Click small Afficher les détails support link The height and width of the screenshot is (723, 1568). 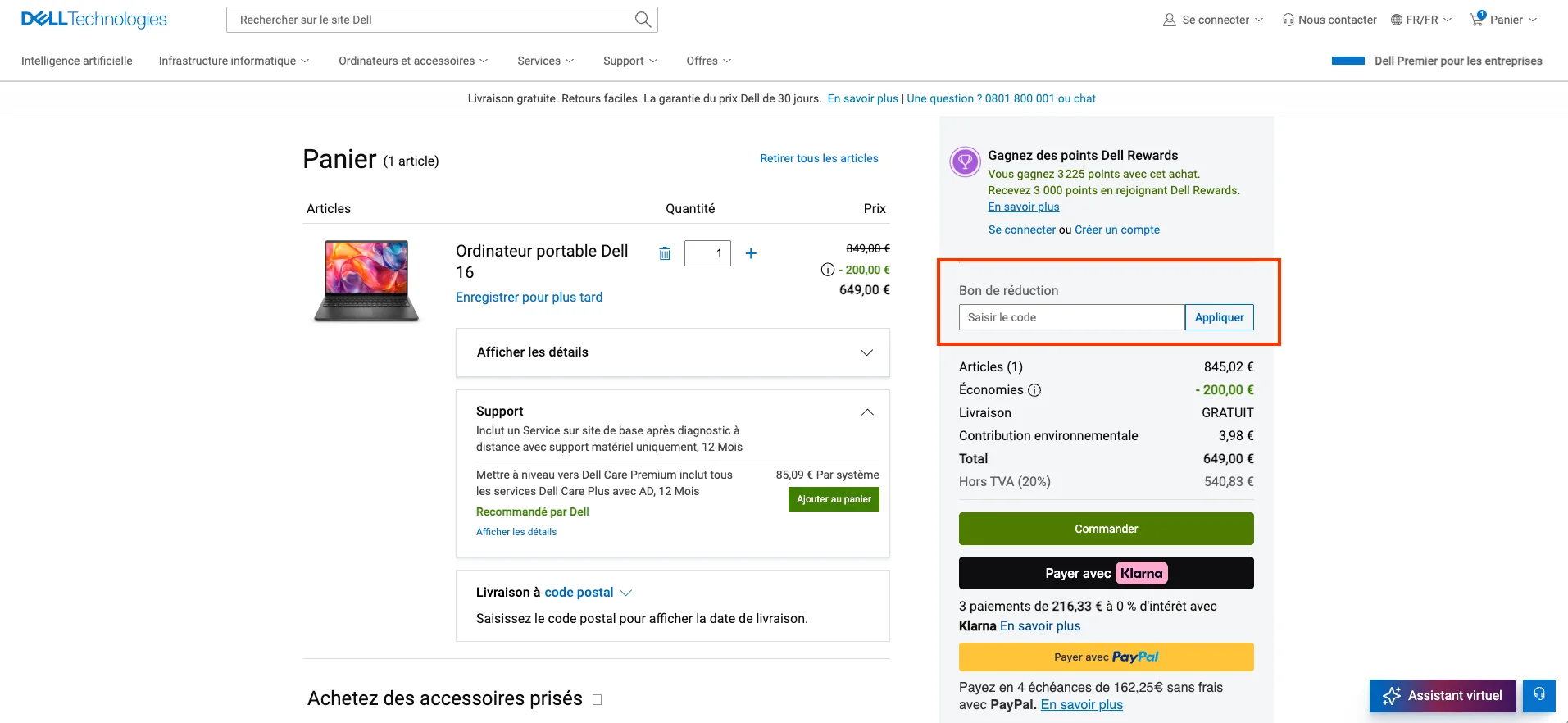tap(516, 532)
